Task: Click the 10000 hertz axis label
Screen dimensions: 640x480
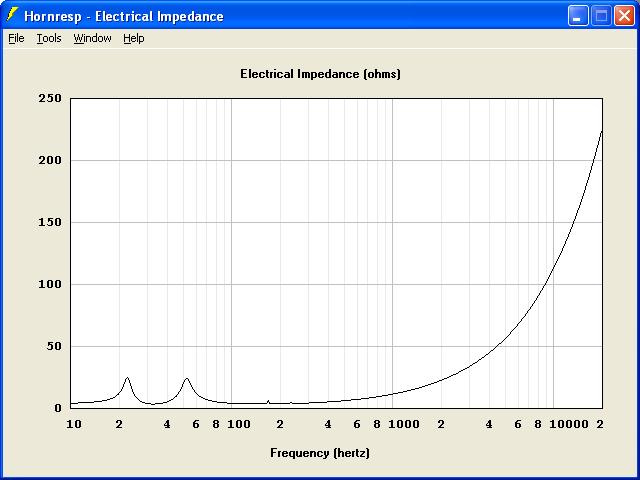Action: (569, 424)
